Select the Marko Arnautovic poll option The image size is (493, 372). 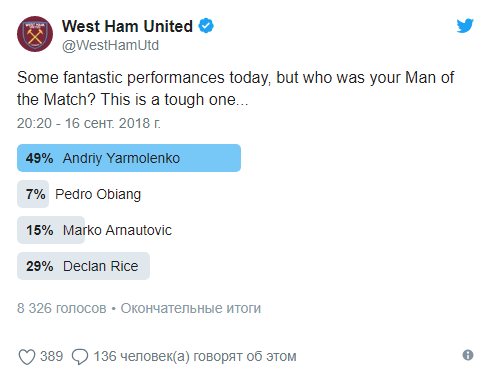[95, 230]
